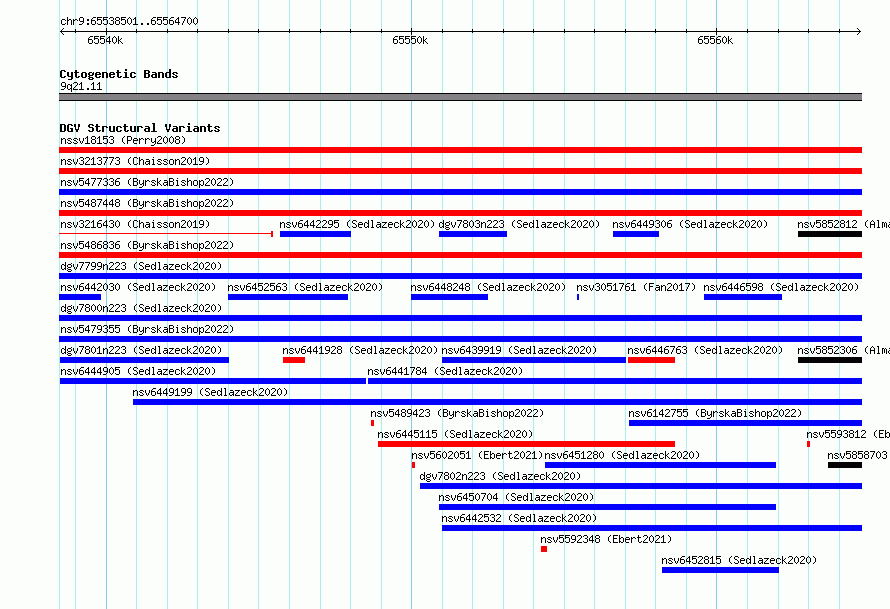Select the dgv7803n223 (Sedlazeck2020) label

tap(519, 224)
